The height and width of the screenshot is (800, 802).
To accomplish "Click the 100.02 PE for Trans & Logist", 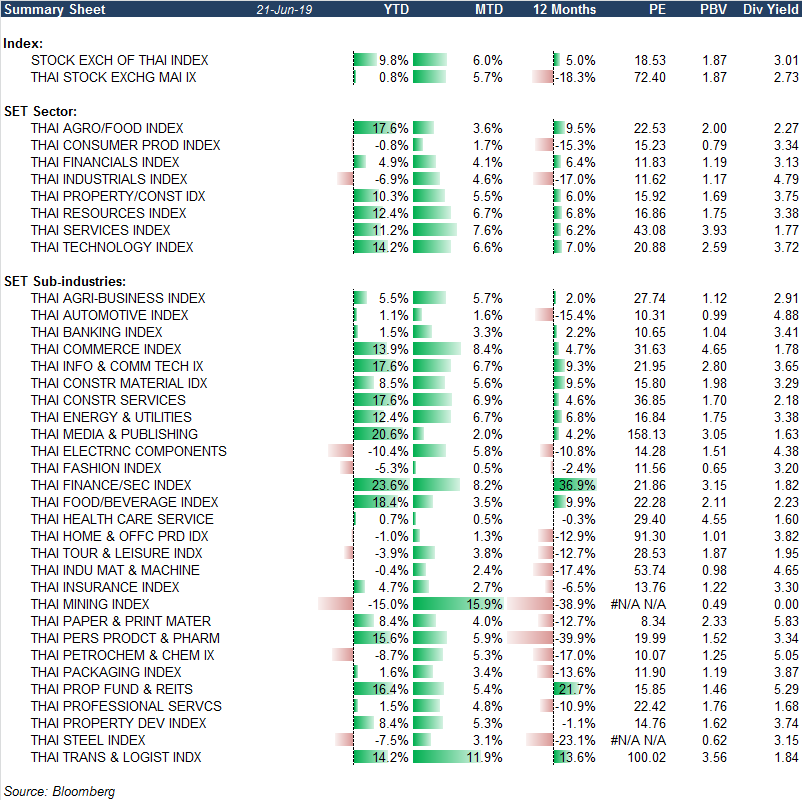I will click(x=647, y=757).
